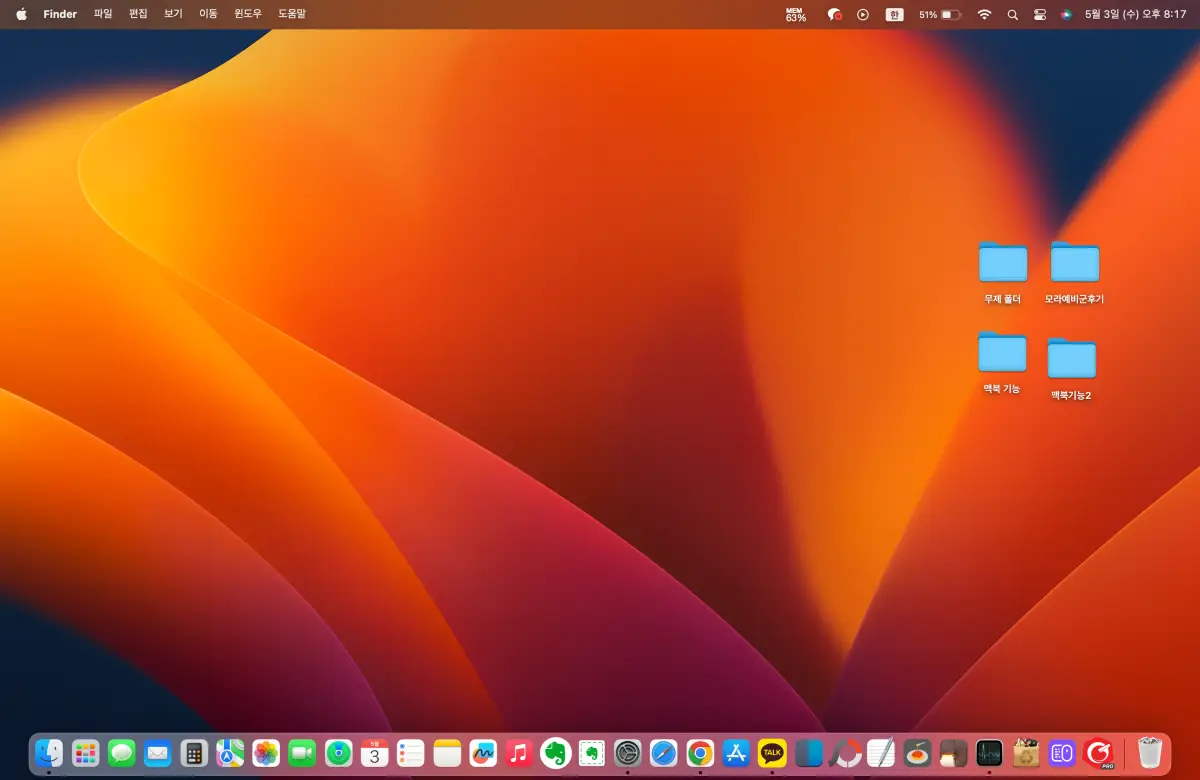Image resolution: width=1200 pixels, height=780 pixels.
Task: Launch FaceTime from the Dock
Action: pos(302,753)
